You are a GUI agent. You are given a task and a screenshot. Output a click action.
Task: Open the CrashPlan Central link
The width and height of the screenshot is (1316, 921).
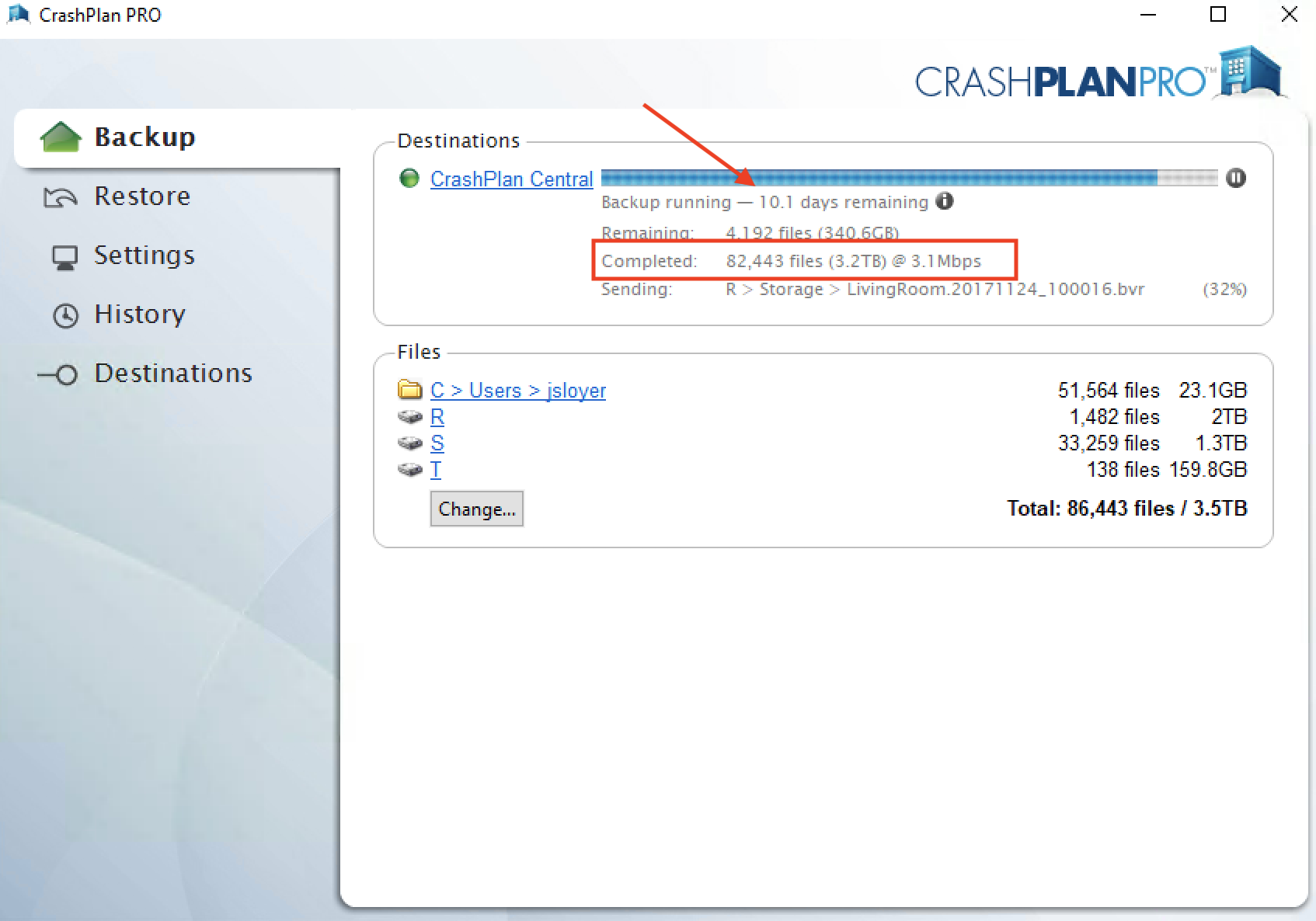(512, 179)
